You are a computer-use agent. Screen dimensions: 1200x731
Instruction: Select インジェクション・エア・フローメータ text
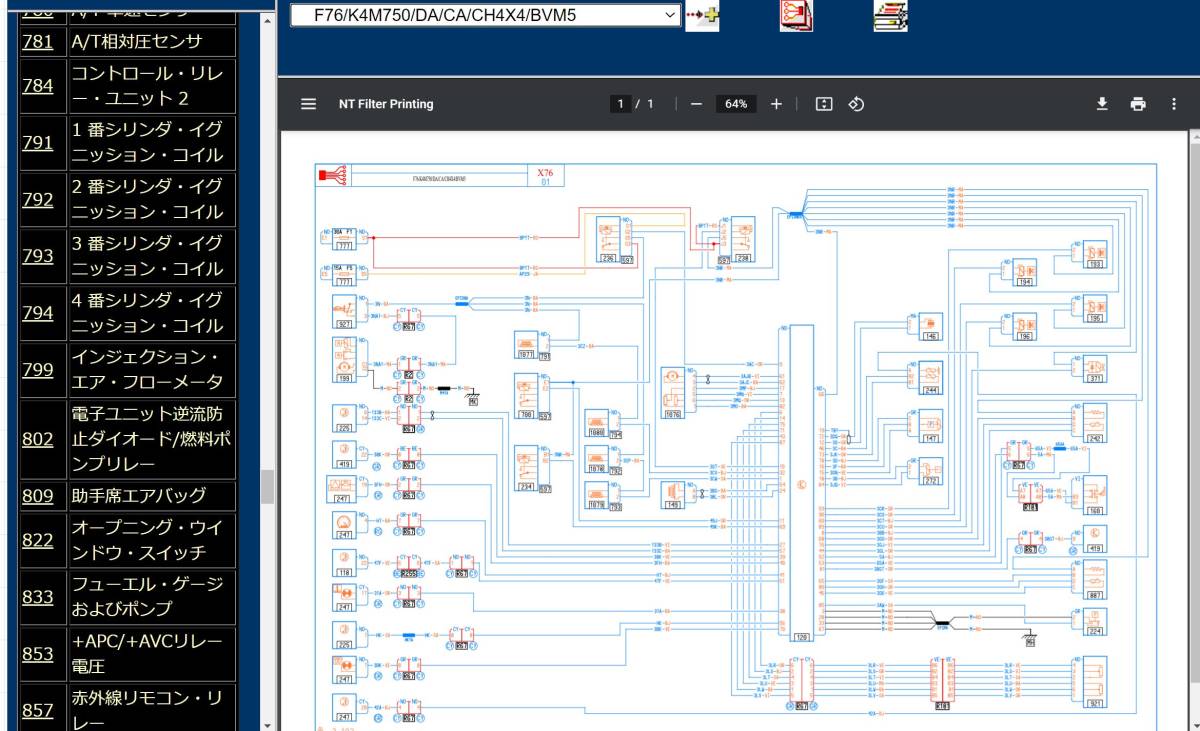pyautogui.click(x=147, y=370)
